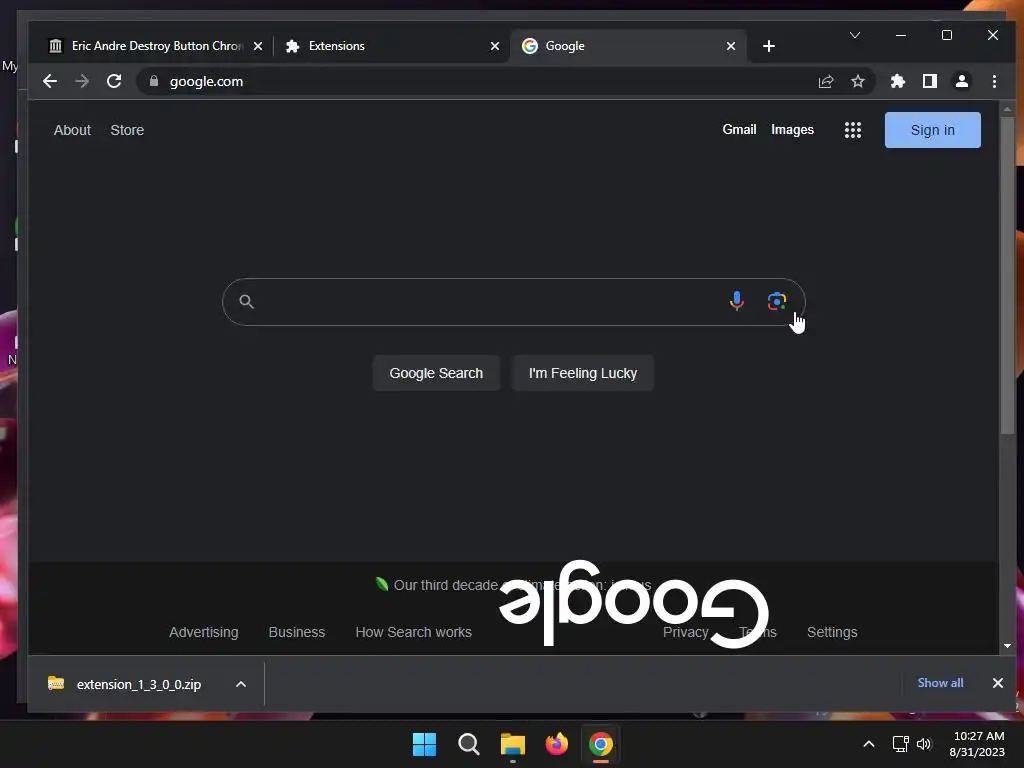Close the Google tab

click(x=731, y=46)
